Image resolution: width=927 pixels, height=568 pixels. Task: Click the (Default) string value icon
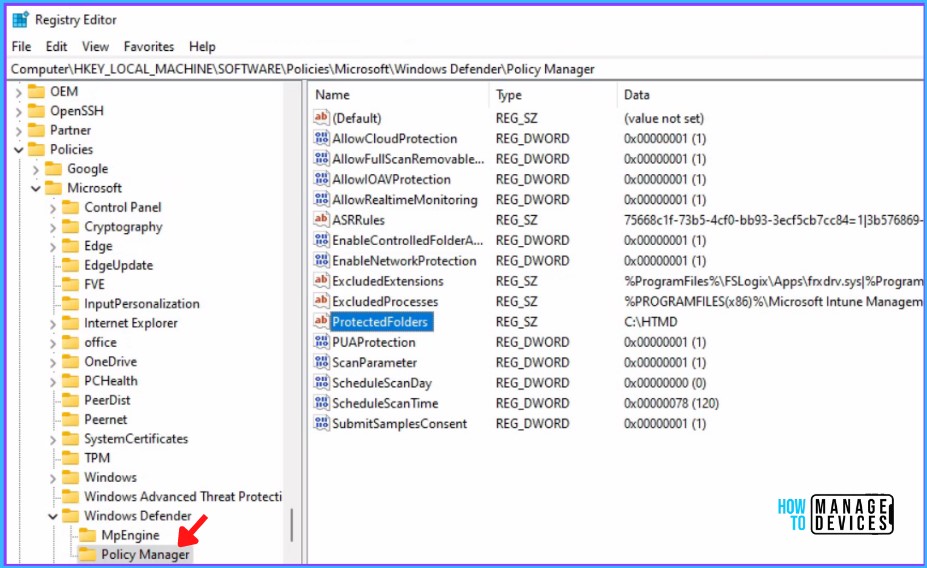tap(322, 118)
